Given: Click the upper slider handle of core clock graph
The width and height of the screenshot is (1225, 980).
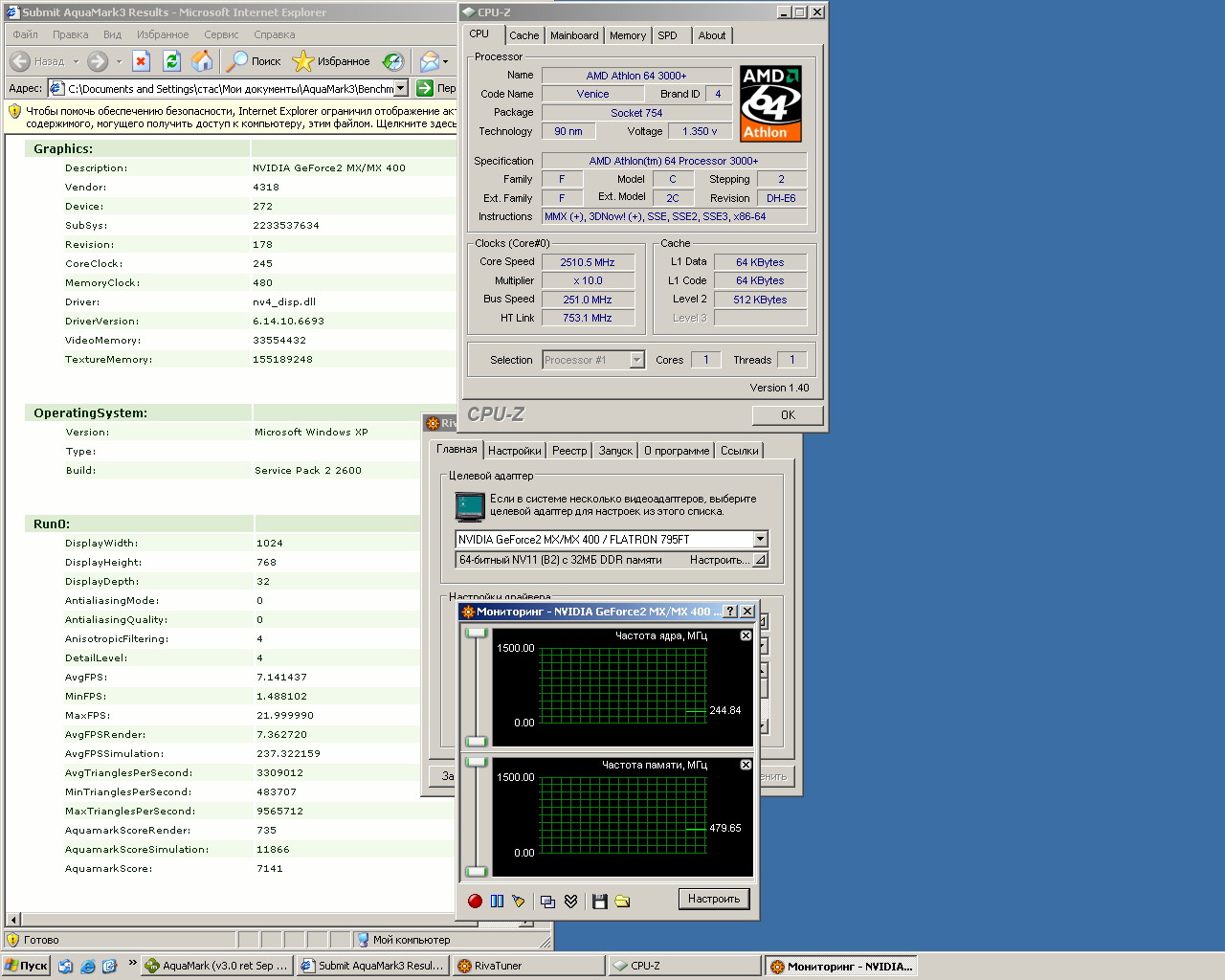Looking at the screenshot, I should [476, 633].
